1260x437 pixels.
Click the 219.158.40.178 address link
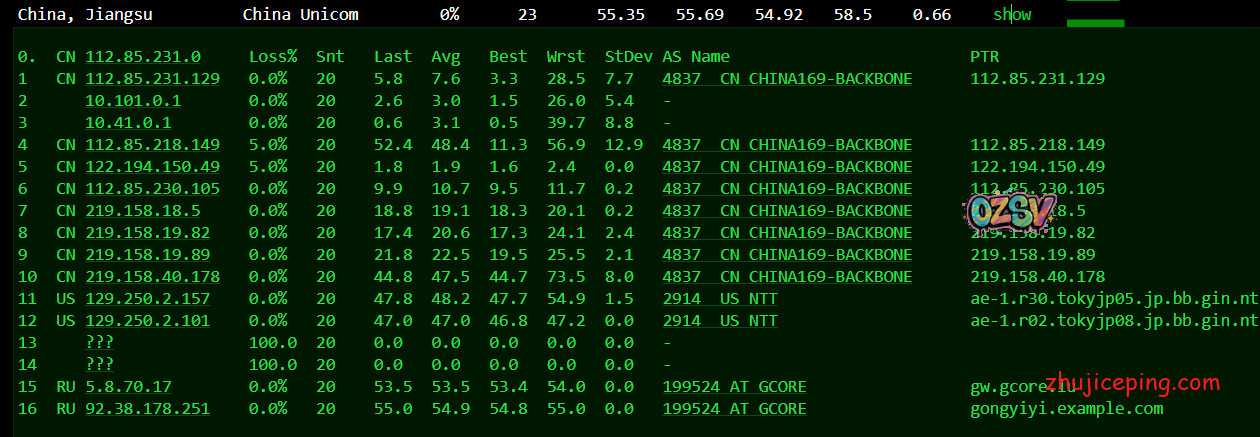(x=152, y=277)
